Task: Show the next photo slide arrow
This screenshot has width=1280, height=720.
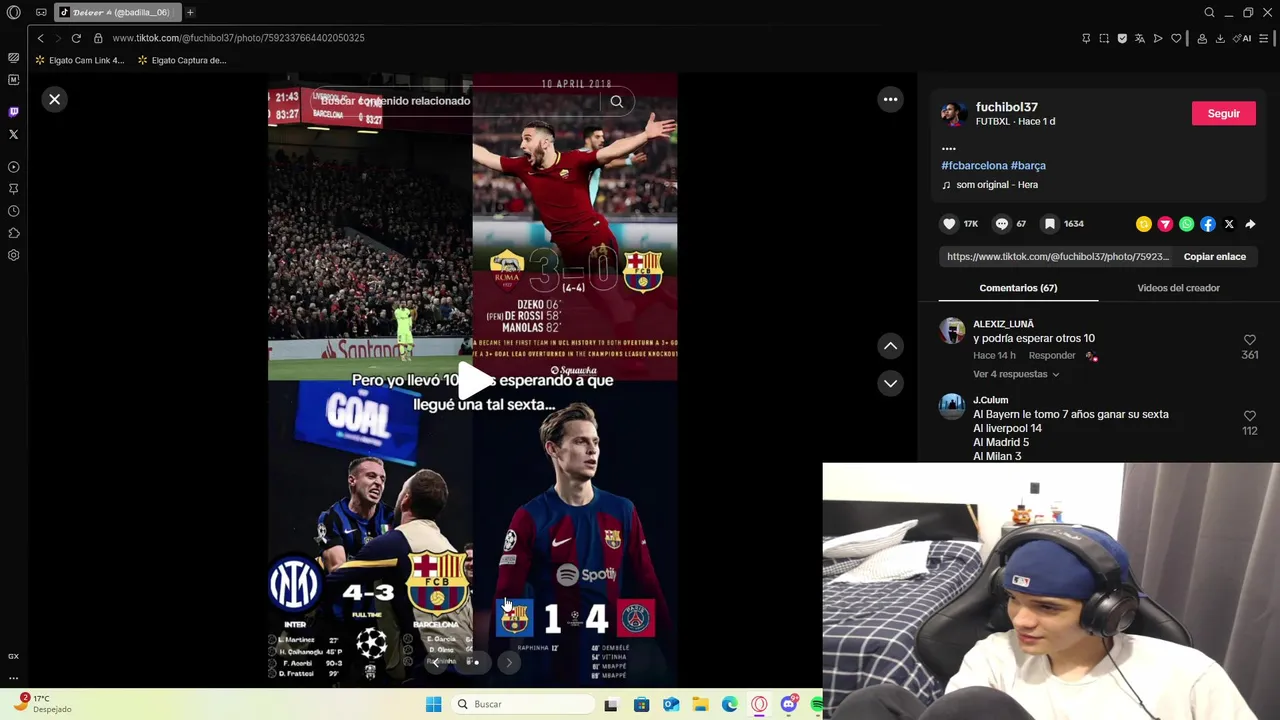Action: point(509,662)
